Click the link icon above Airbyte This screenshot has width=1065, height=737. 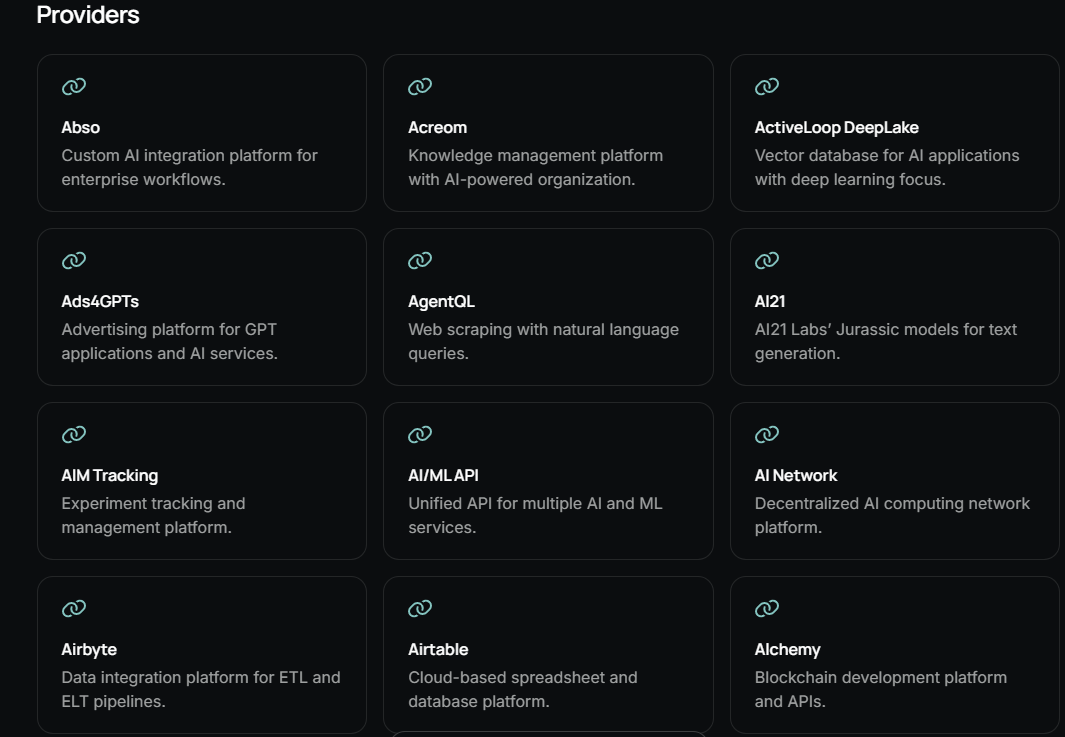tap(74, 608)
